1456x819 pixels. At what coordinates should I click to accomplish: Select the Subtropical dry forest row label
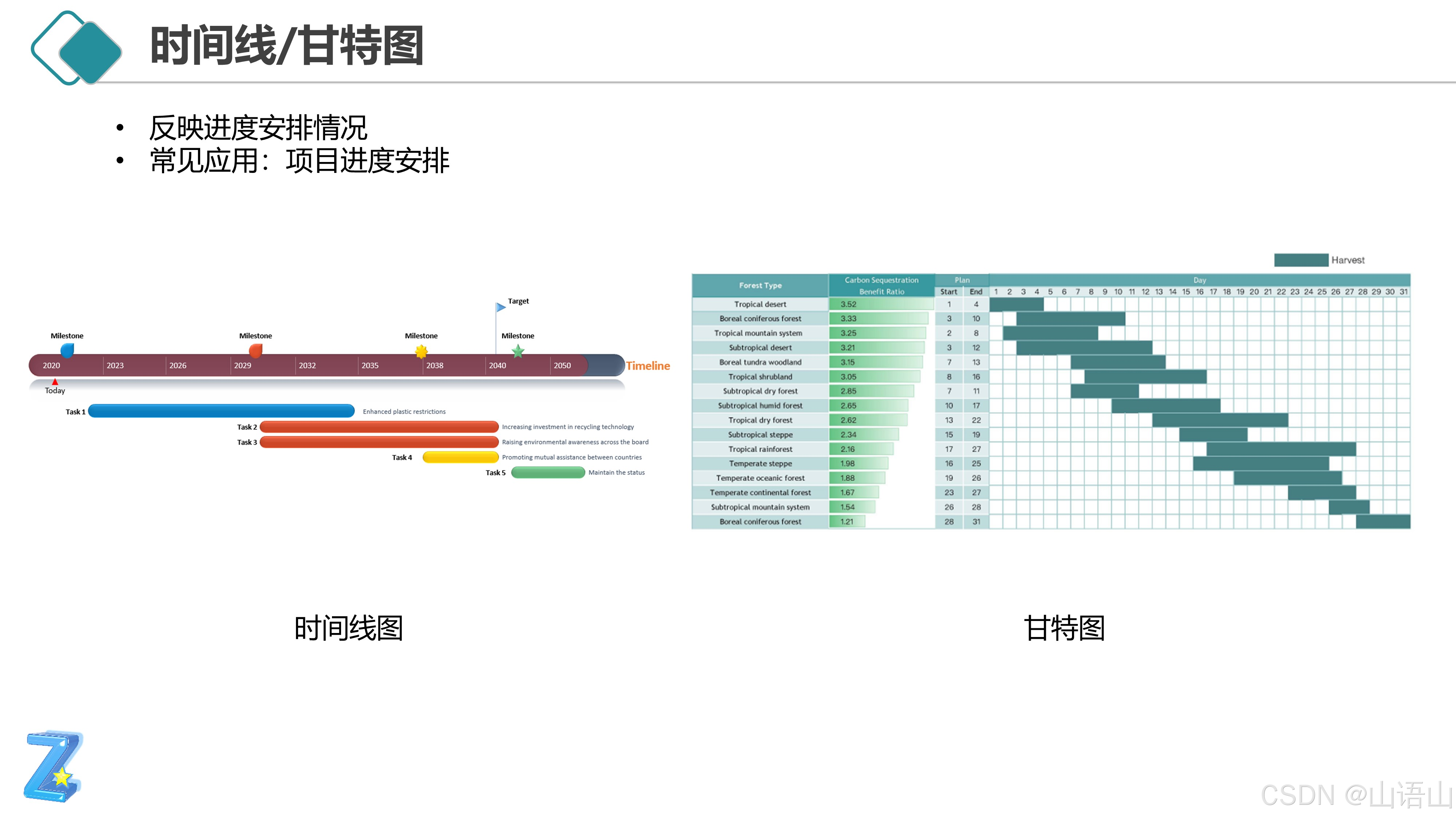pos(760,391)
